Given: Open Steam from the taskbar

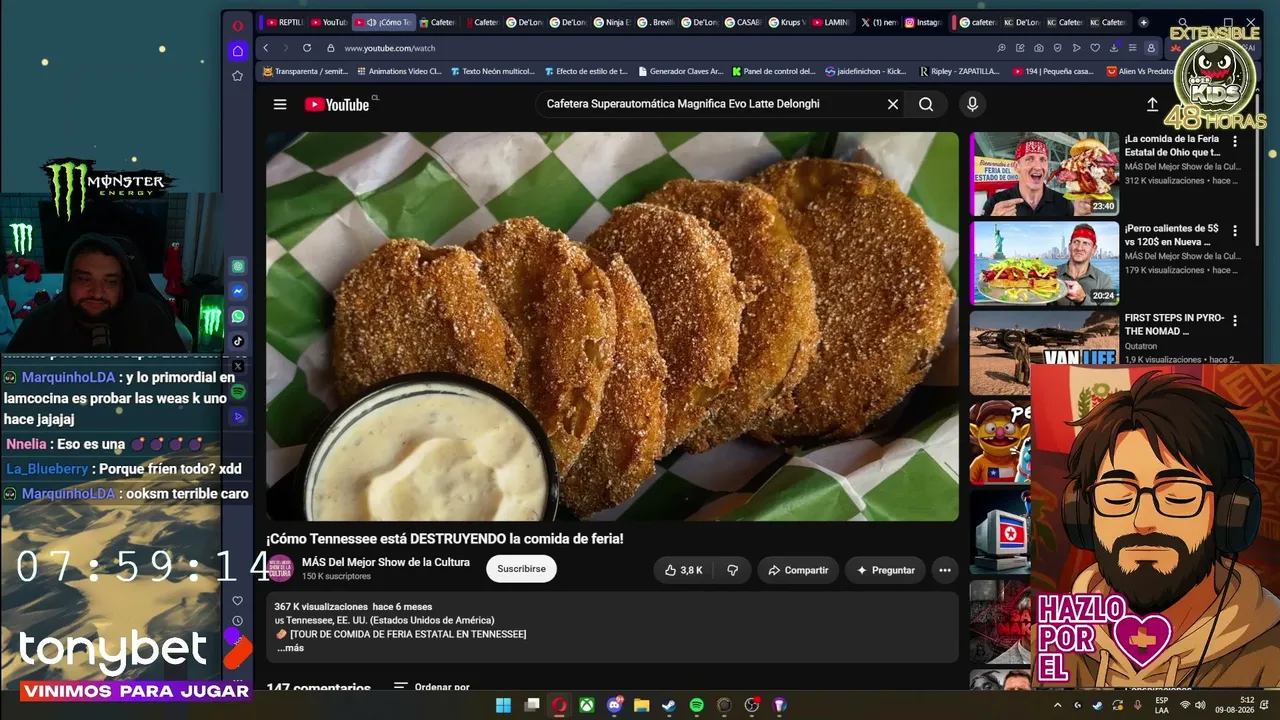Looking at the screenshot, I should click(x=669, y=705).
